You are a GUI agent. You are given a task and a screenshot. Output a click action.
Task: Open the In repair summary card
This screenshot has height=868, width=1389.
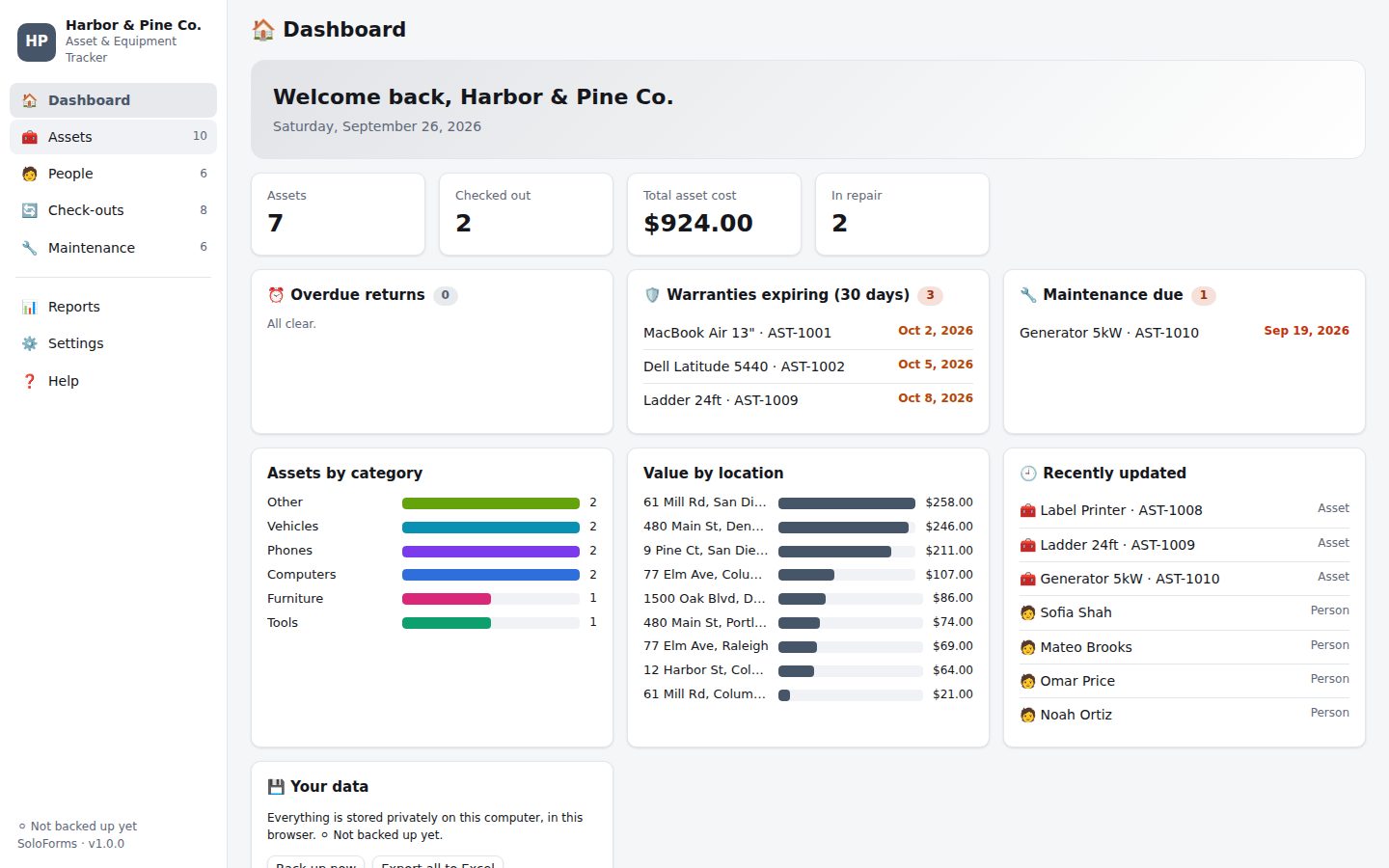(902, 214)
